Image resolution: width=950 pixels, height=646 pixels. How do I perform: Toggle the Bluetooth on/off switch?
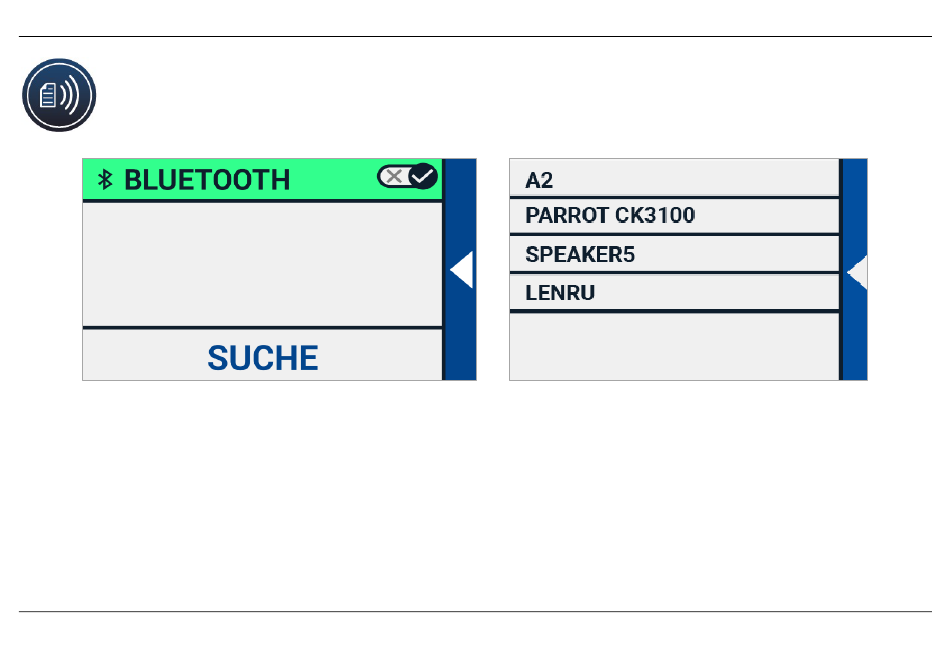407,177
